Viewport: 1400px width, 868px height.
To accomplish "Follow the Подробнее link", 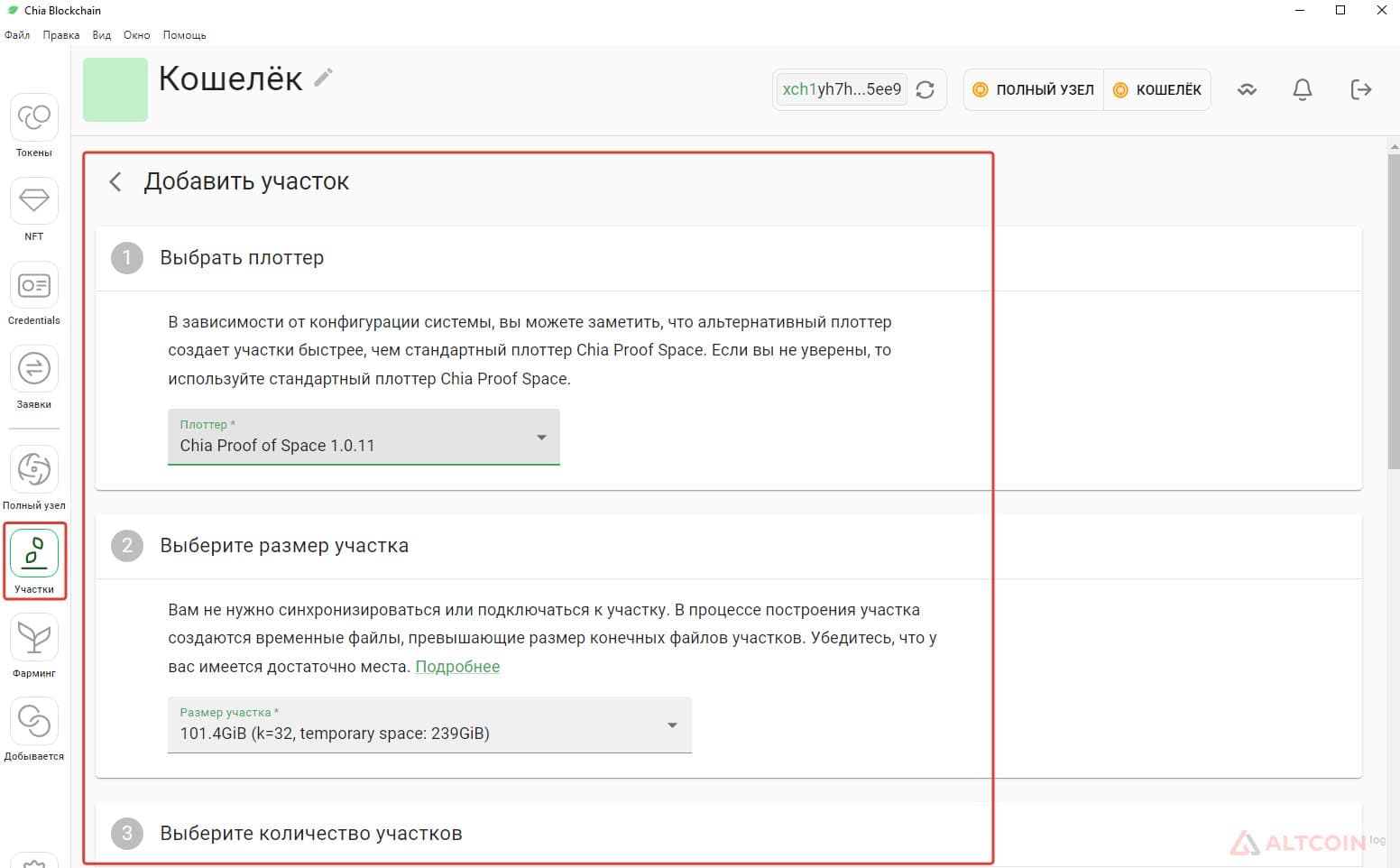I will point(457,667).
